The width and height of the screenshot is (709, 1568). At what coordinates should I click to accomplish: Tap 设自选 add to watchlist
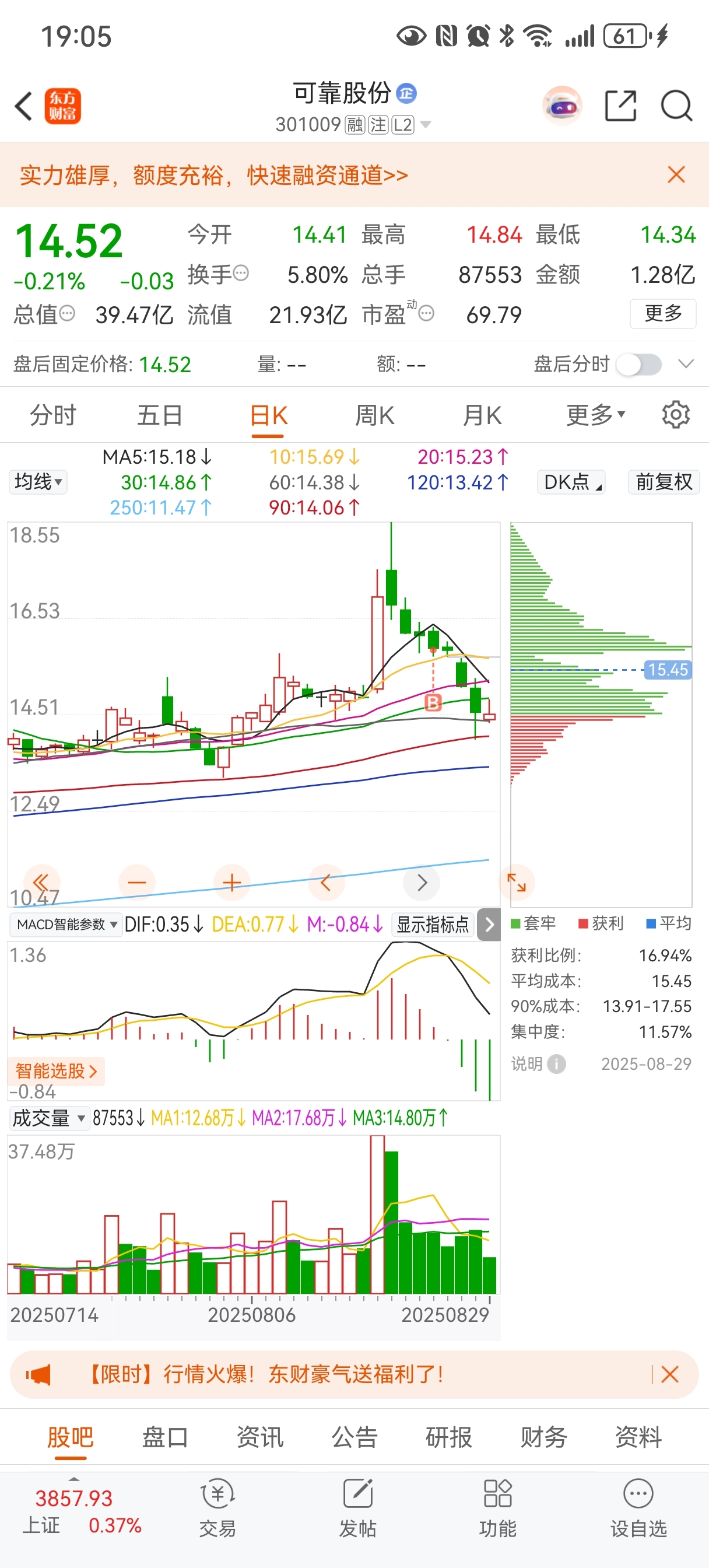point(638,1508)
